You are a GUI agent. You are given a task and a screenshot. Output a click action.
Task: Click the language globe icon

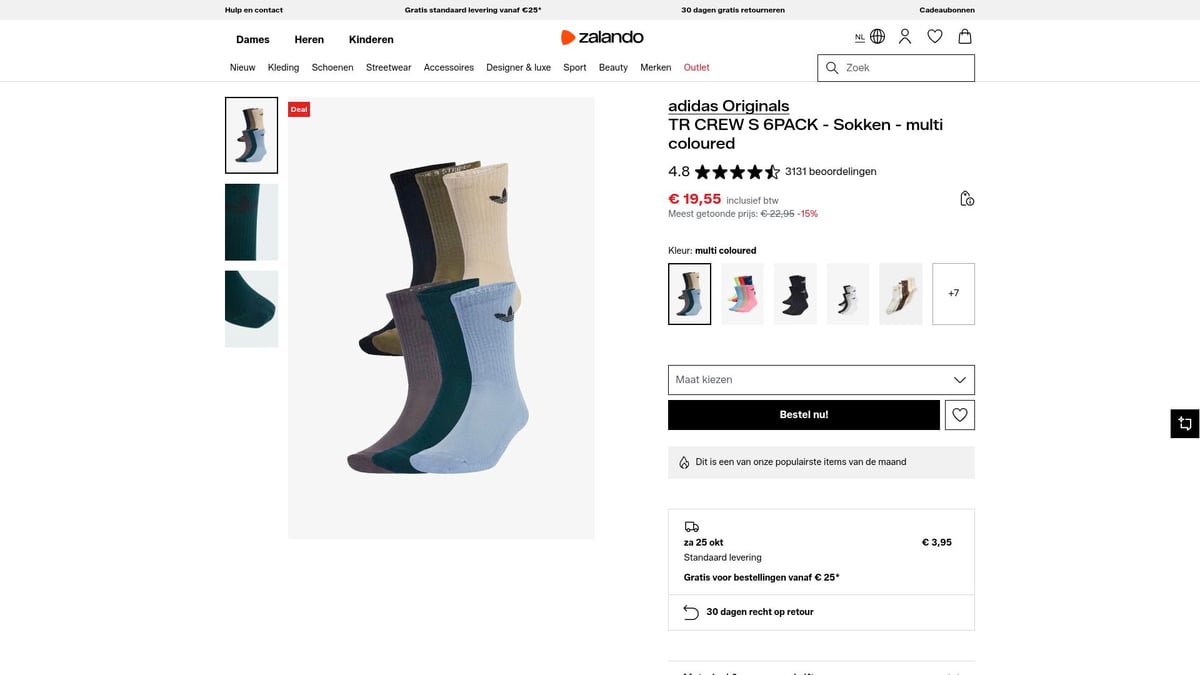(877, 37)
